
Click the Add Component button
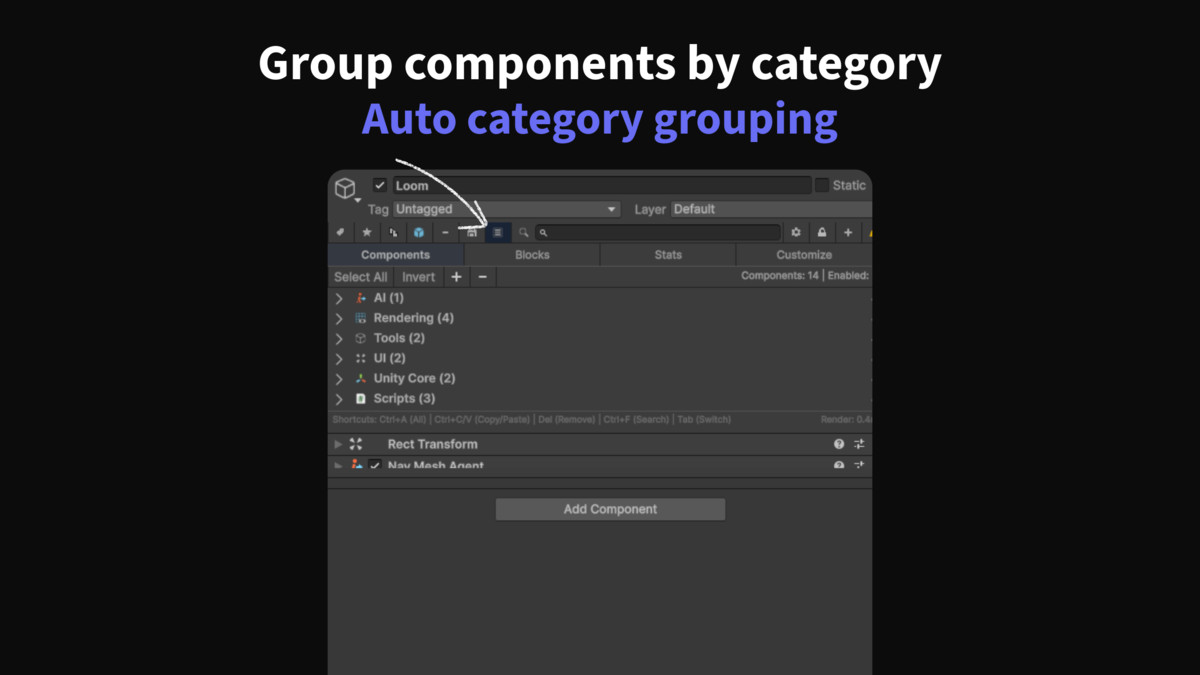[610, 509]
